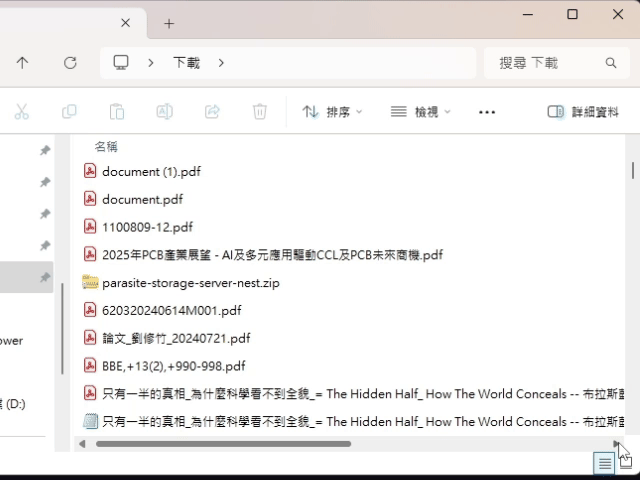Click the Share icon in toolbar

212,112
